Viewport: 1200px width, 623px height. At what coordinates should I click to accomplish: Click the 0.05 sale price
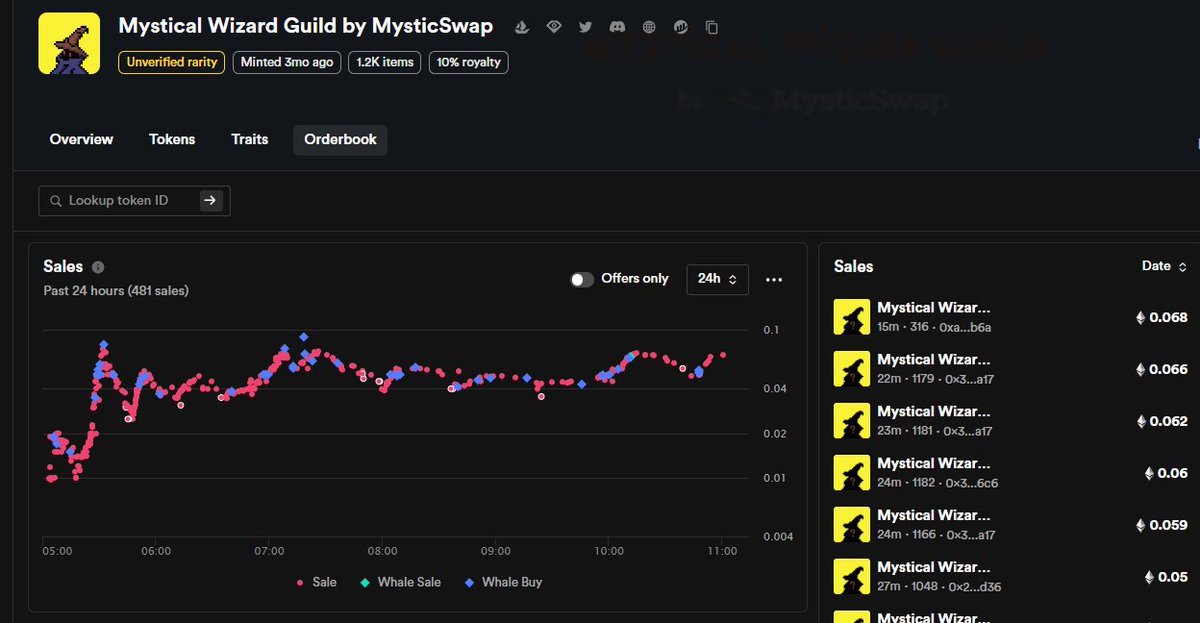coord(1166,577)
